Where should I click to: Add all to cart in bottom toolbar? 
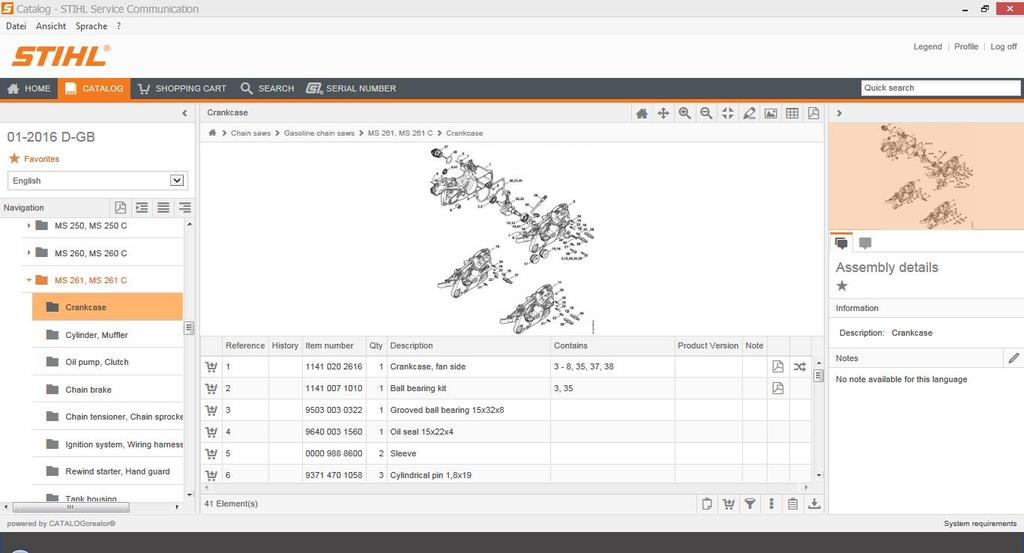(728, 503)
